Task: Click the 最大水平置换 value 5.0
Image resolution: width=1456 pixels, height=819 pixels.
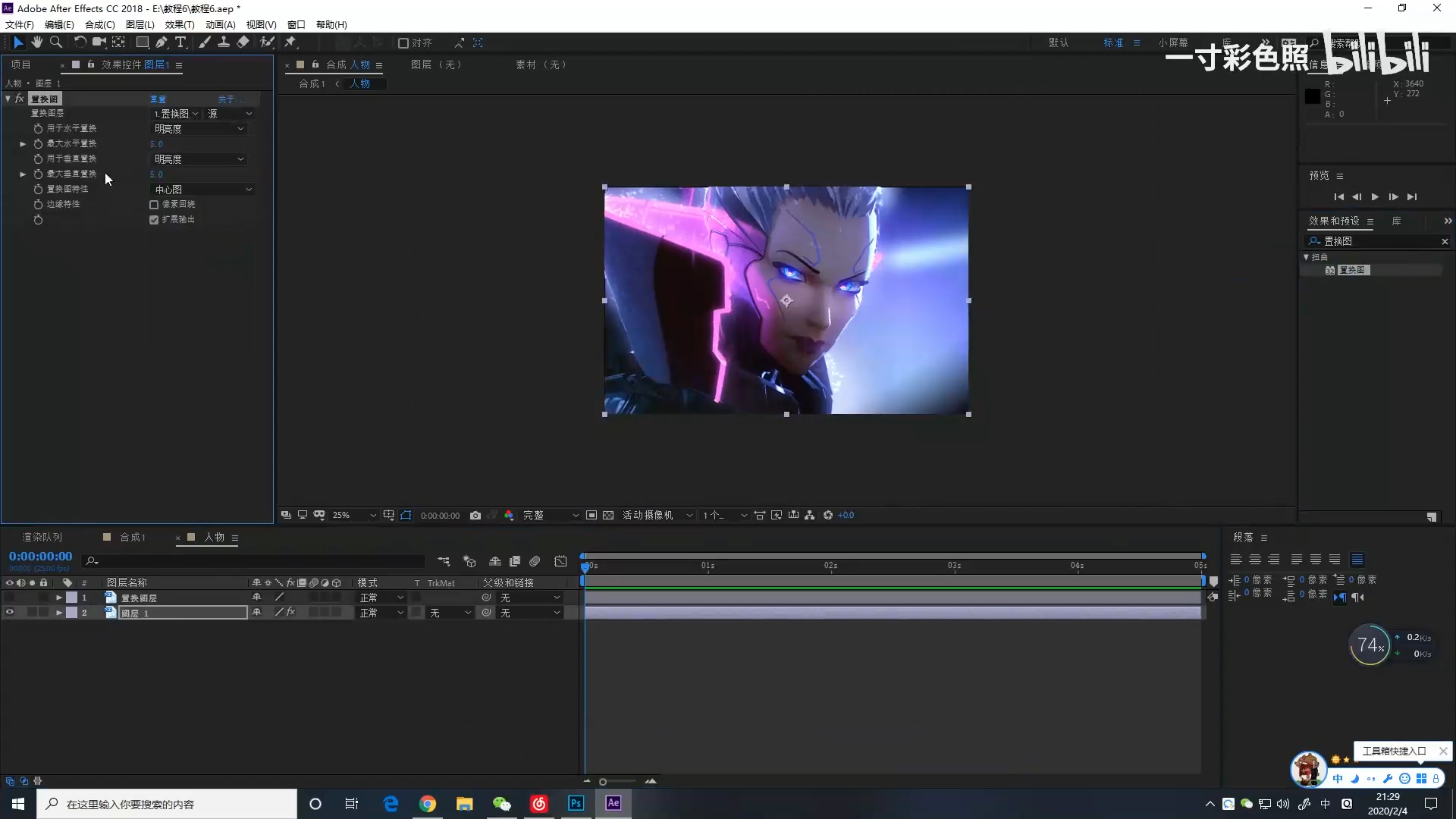Action: tap(156, 144)
